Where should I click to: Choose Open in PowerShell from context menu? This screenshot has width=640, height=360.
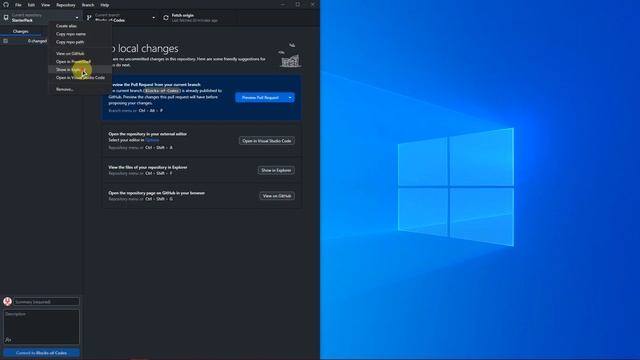[80, 62]
